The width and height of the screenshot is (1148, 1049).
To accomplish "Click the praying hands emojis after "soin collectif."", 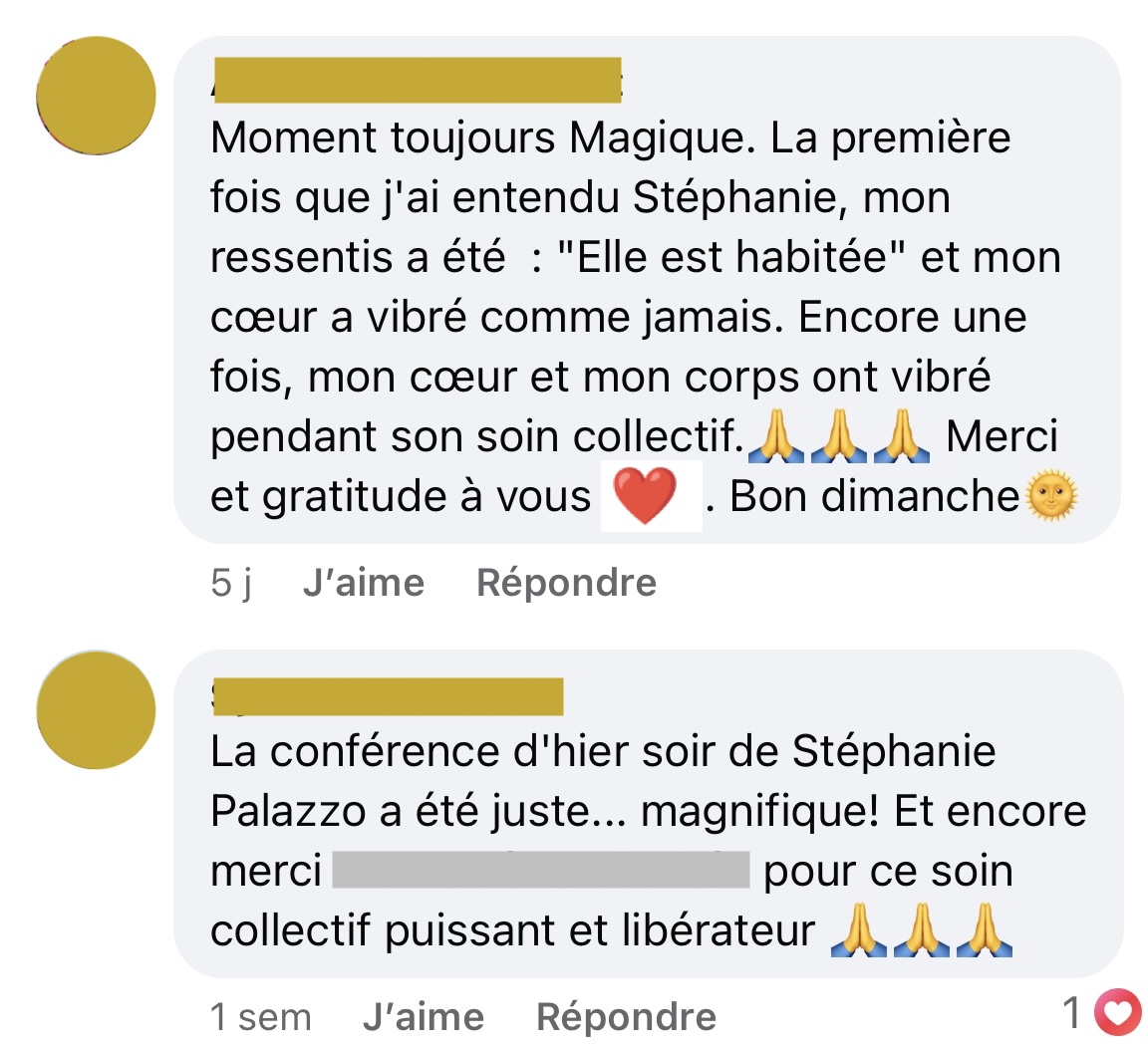I will point(839,436).
